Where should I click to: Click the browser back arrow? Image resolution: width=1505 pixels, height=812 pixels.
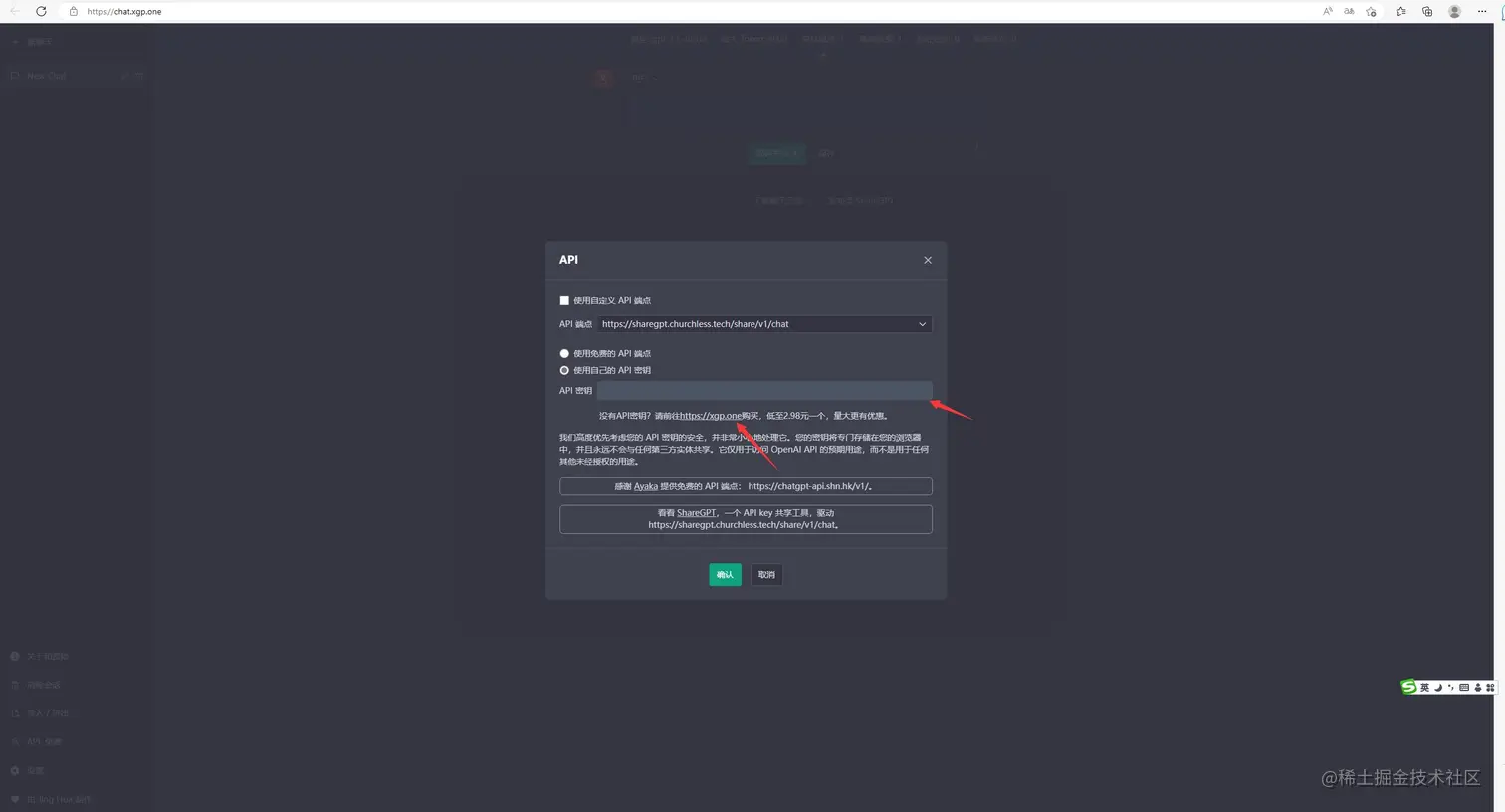[15, 11]
